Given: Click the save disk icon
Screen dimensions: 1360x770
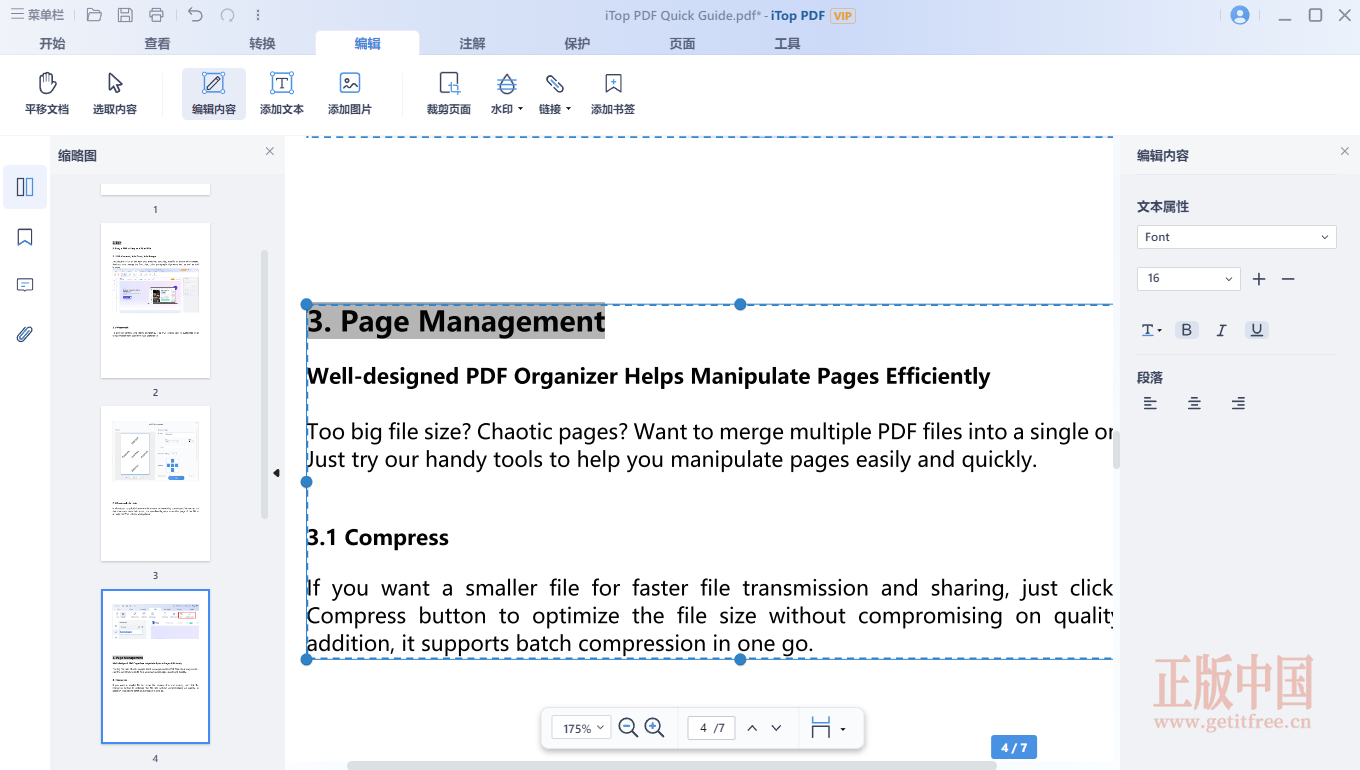Looking at the screenshot, I should click(125, 15).
